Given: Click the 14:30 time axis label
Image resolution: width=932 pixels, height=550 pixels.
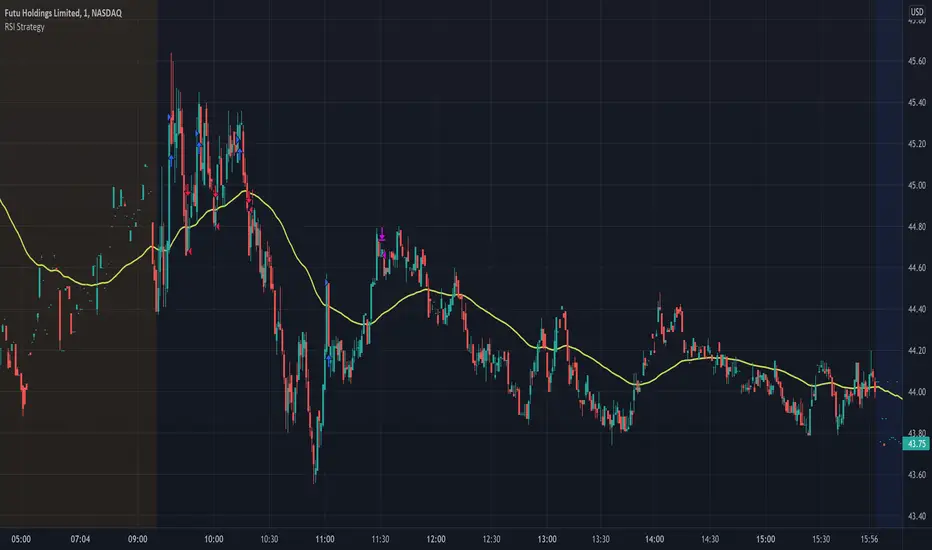Looking at the screenshot, I should (710, 539).
